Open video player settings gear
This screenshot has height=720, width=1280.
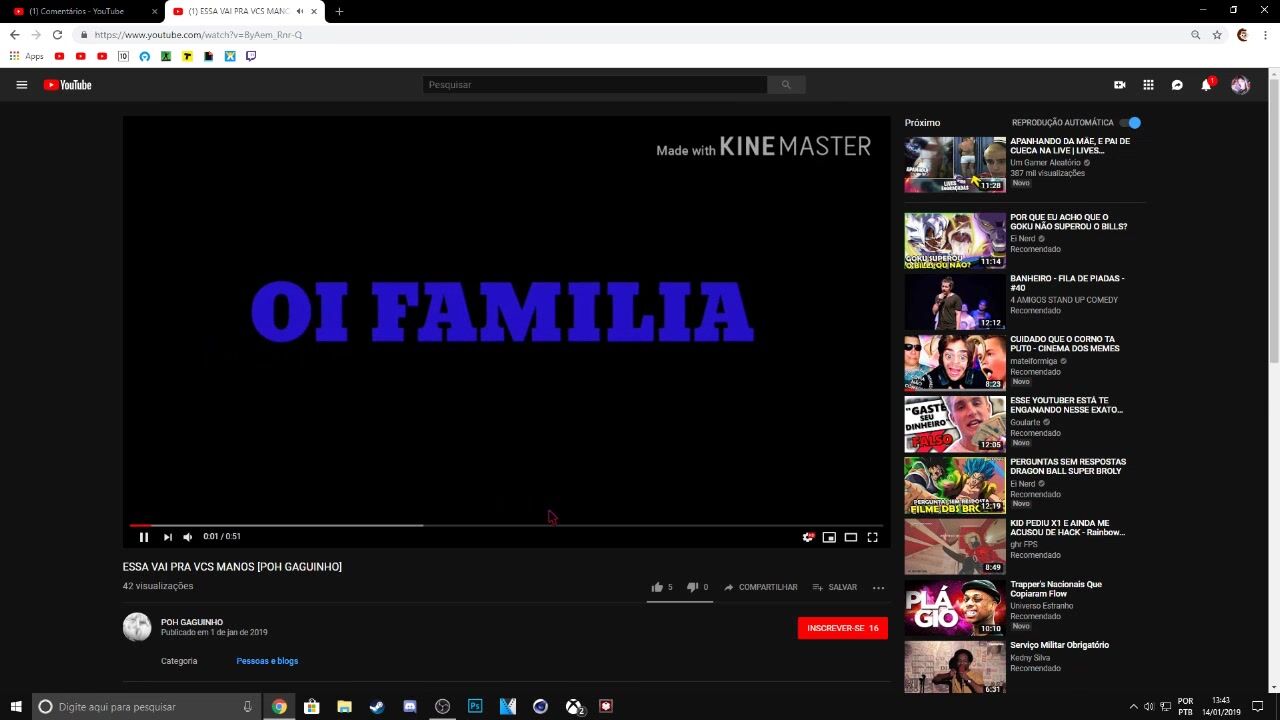pyautogui.click(x=808, y=537)
